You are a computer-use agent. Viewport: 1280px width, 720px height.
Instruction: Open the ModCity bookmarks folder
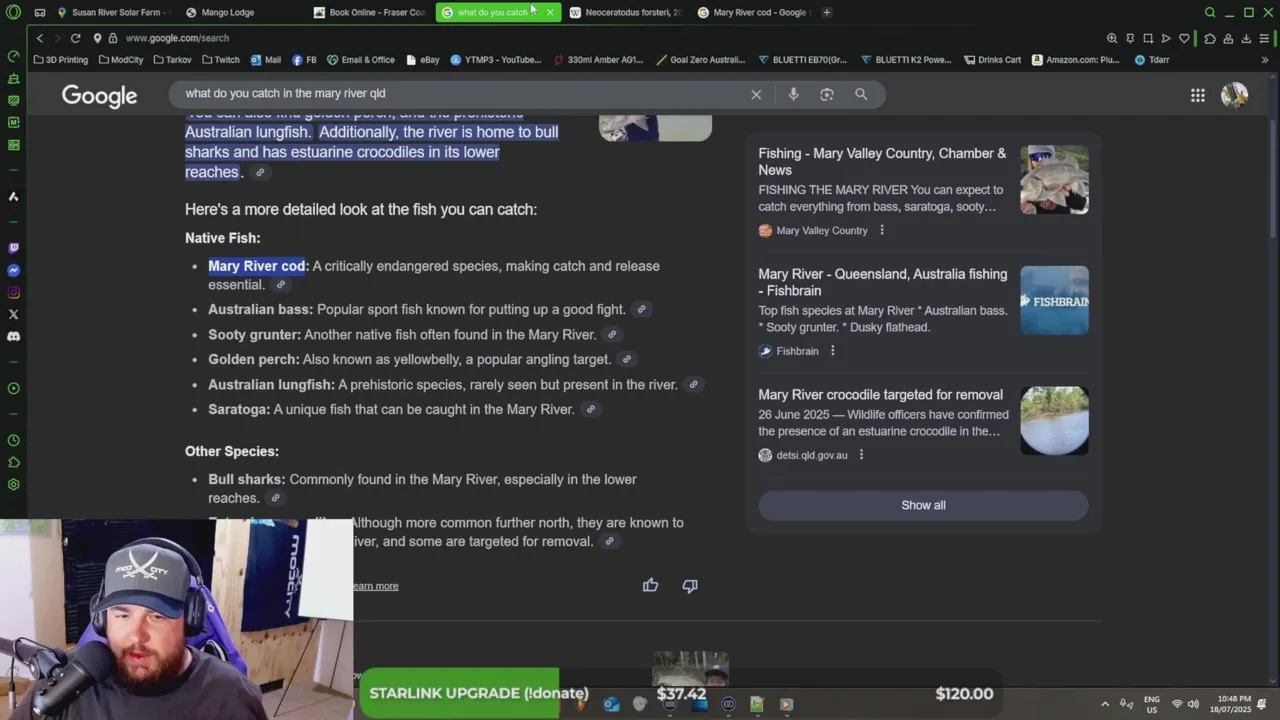point(121,60)
